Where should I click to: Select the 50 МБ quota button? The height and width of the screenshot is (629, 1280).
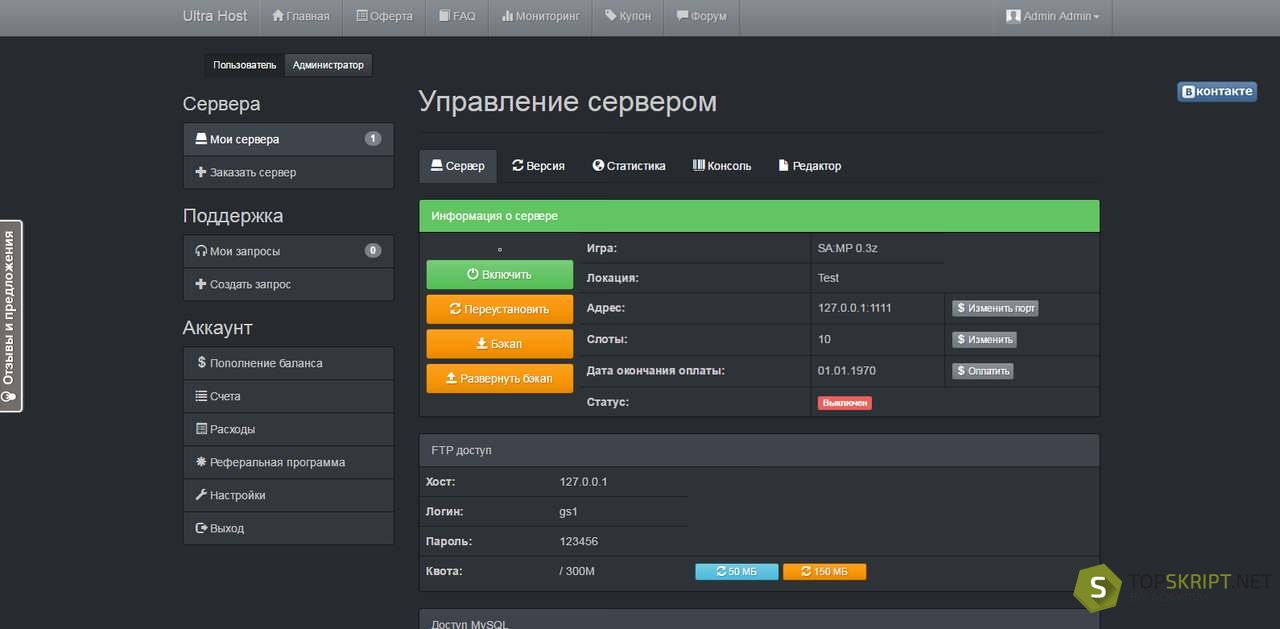pyautogui.click(x=736, y=572)
